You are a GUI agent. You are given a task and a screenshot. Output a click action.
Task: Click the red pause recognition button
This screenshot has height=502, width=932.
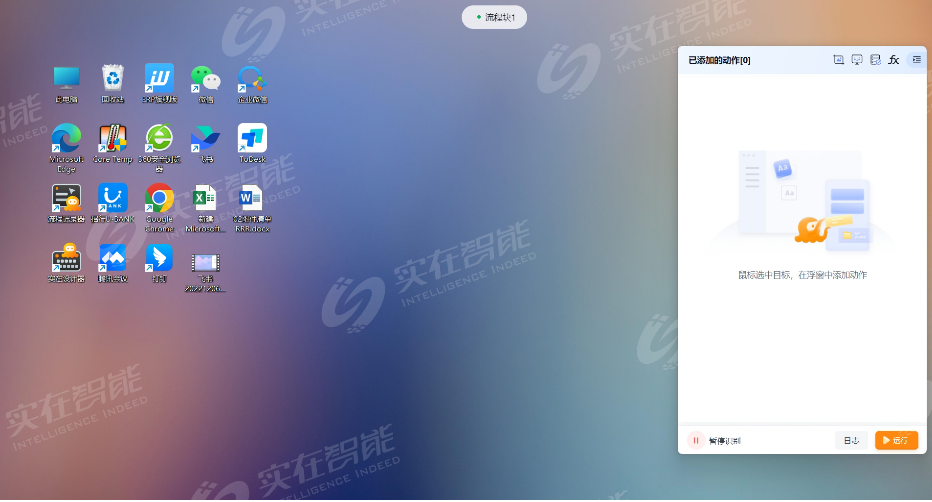695,440
